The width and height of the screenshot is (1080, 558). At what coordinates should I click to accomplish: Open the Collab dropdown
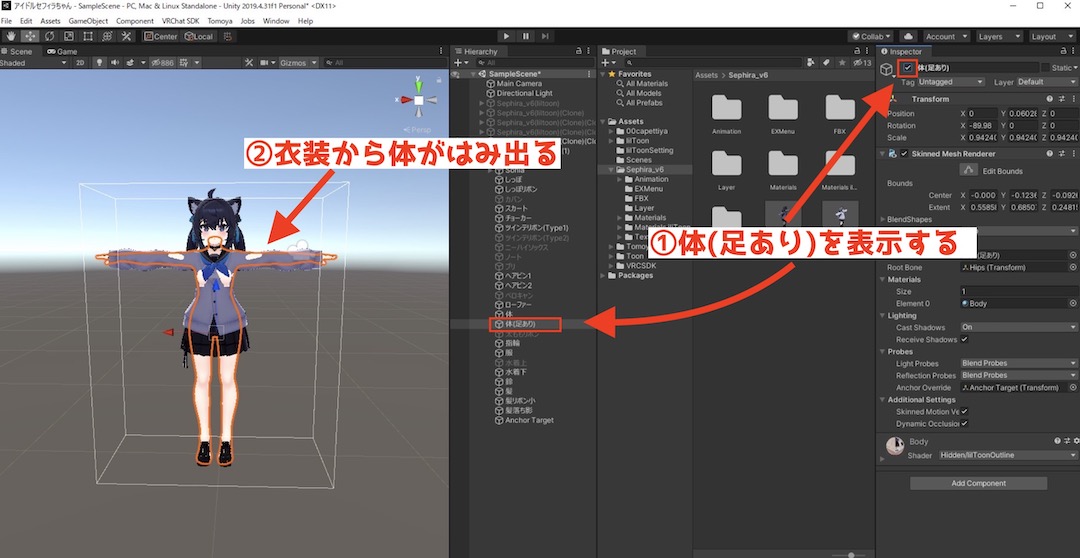pos(871,37)
